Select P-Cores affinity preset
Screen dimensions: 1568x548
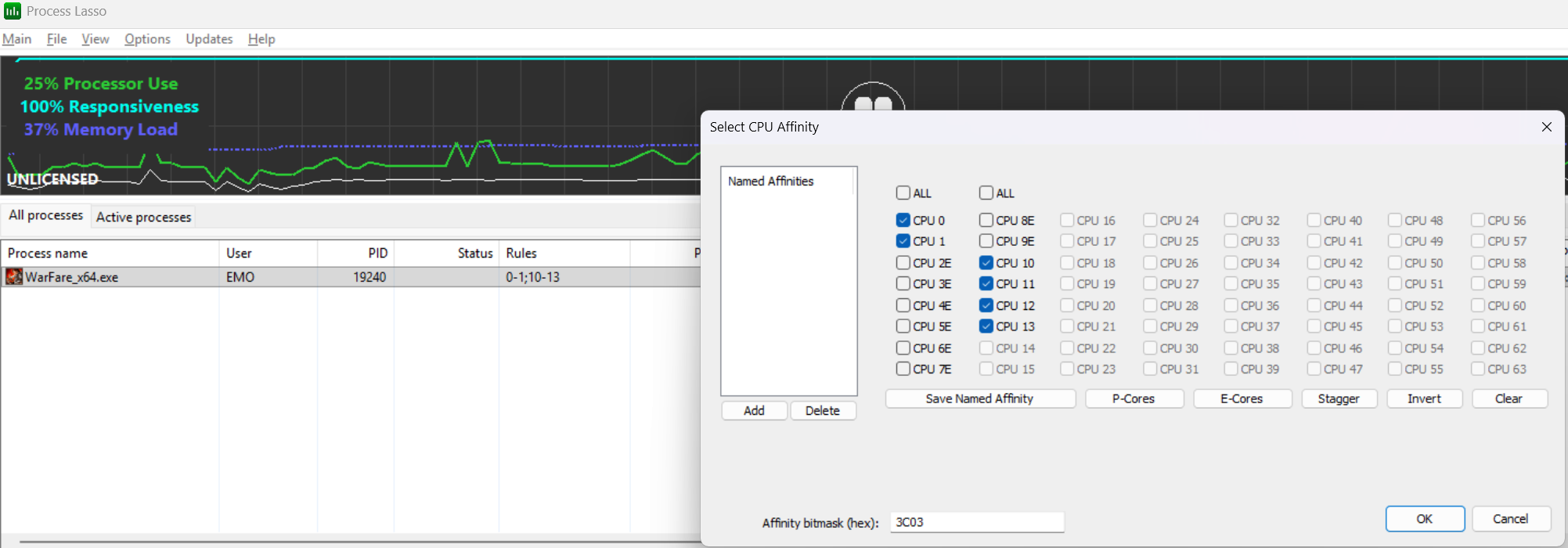1134,398
